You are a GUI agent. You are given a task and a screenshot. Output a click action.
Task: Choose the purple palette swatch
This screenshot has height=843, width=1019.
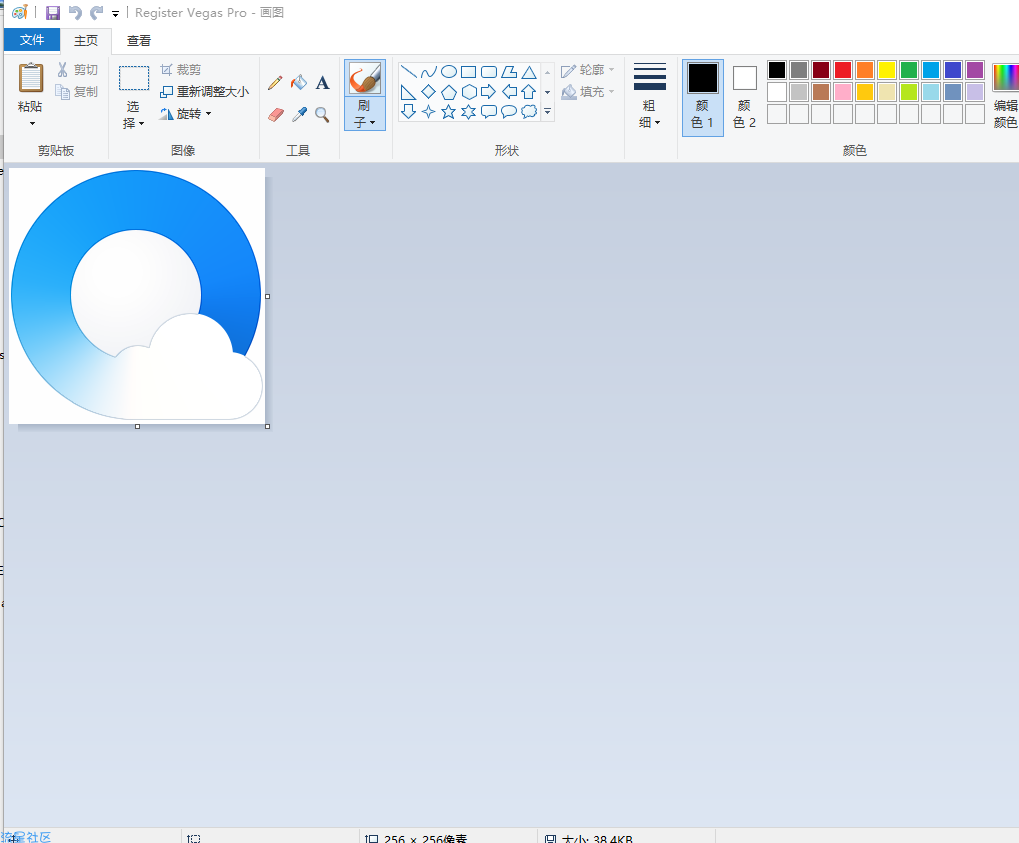tap(975, 70)
